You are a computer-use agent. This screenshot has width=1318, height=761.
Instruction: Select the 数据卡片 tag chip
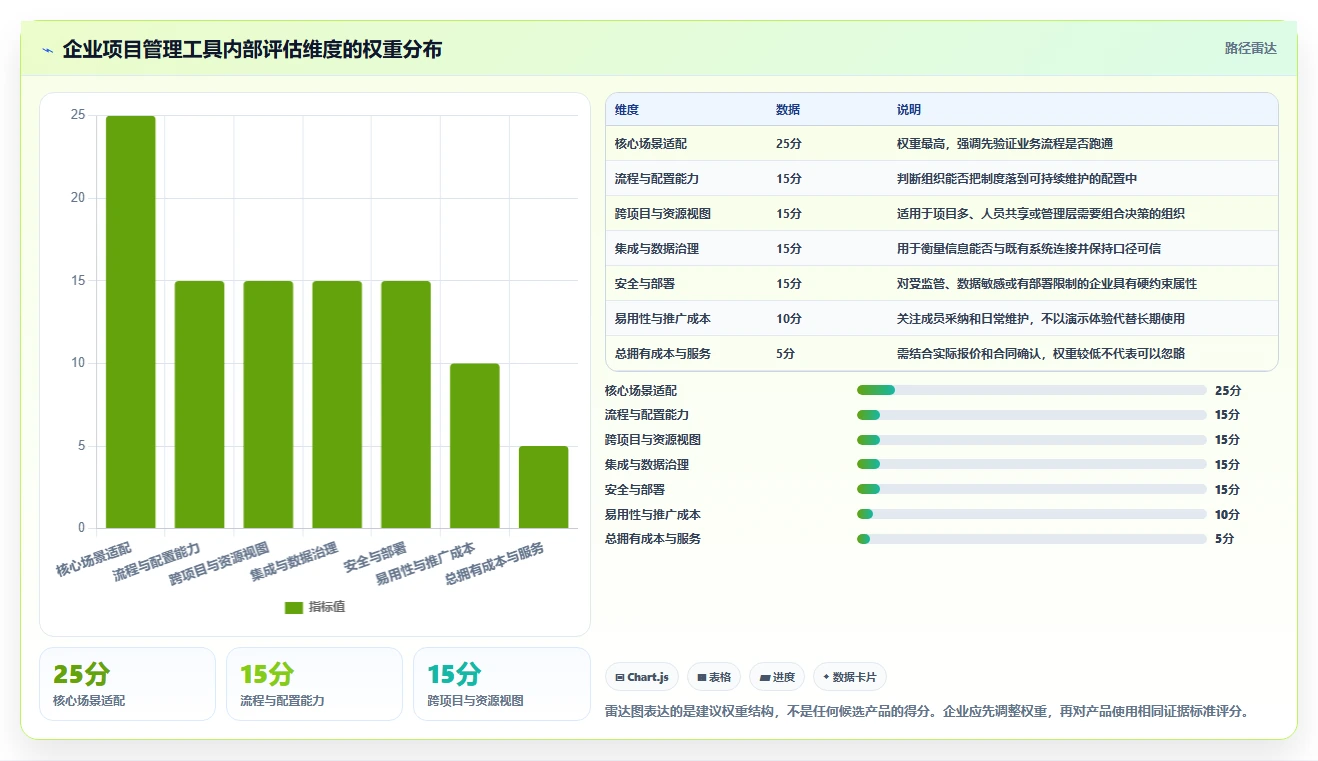(x=850, y=677)
